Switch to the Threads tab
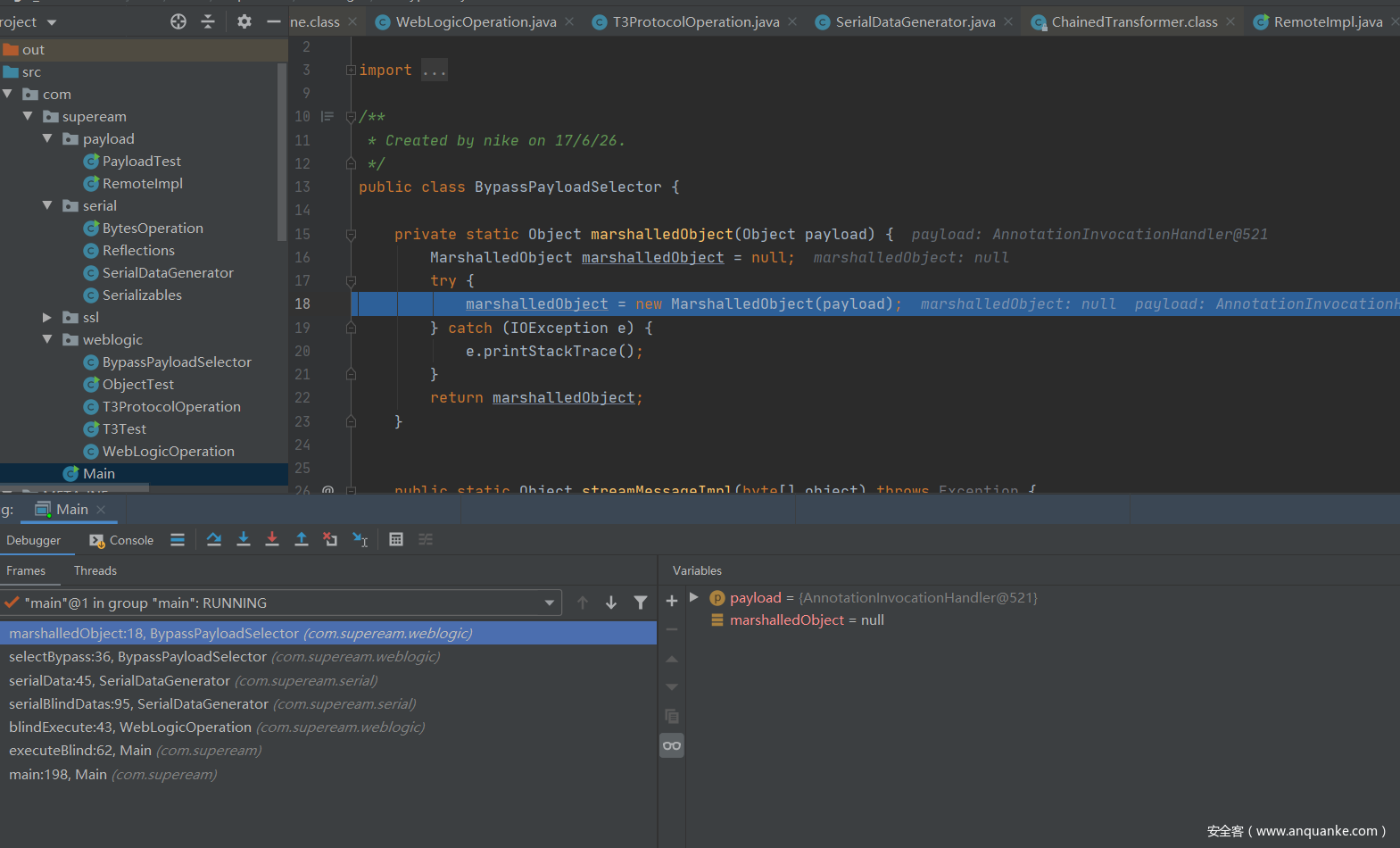Image resolution: width=1400 pixels, height=848 pixels. (95, 570)
